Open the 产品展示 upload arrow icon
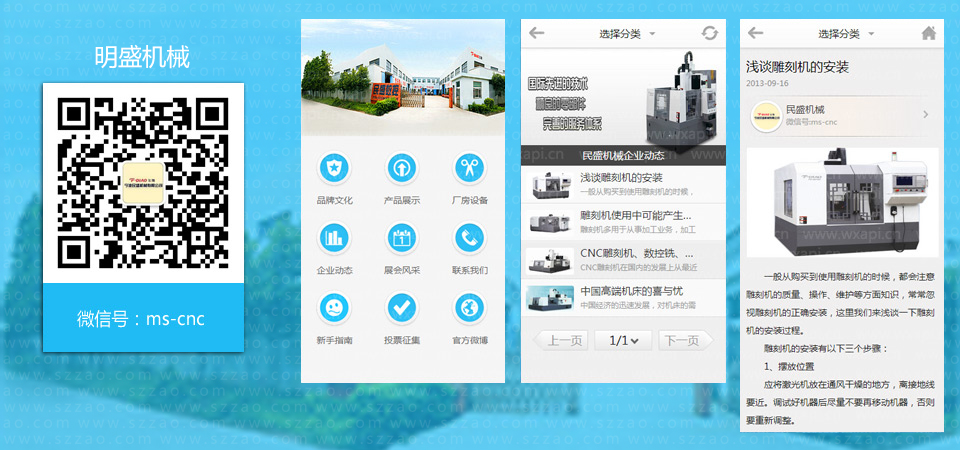 pyautogui.click(x=402, y=168)
